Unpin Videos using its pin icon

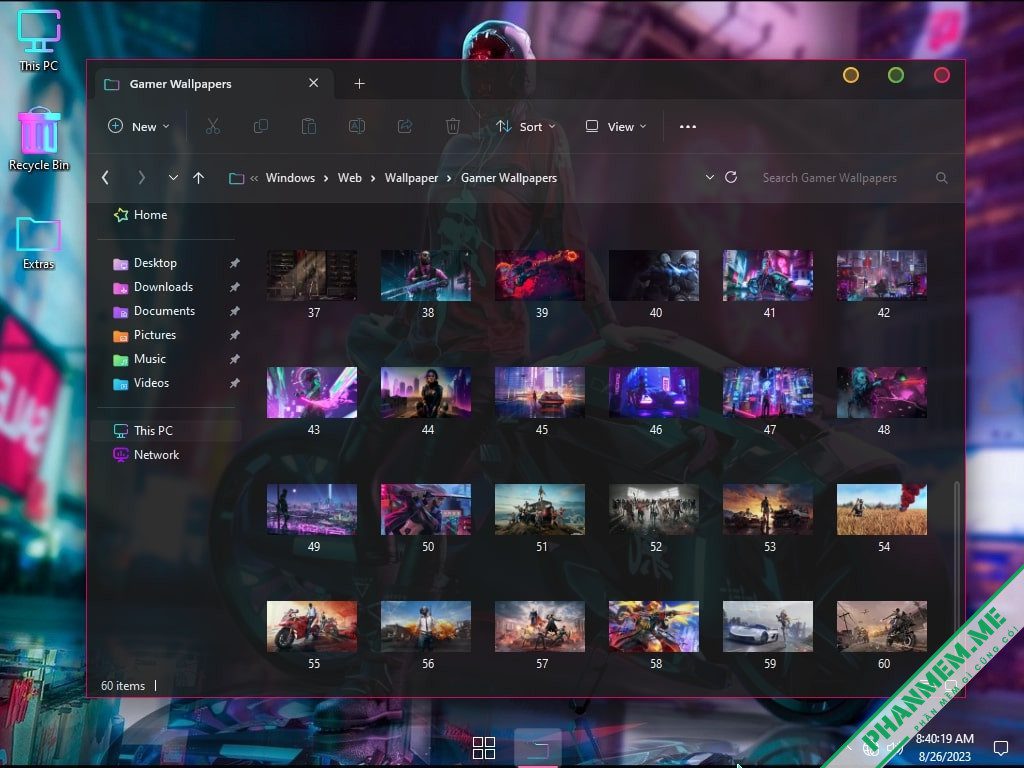click(234, 383)
